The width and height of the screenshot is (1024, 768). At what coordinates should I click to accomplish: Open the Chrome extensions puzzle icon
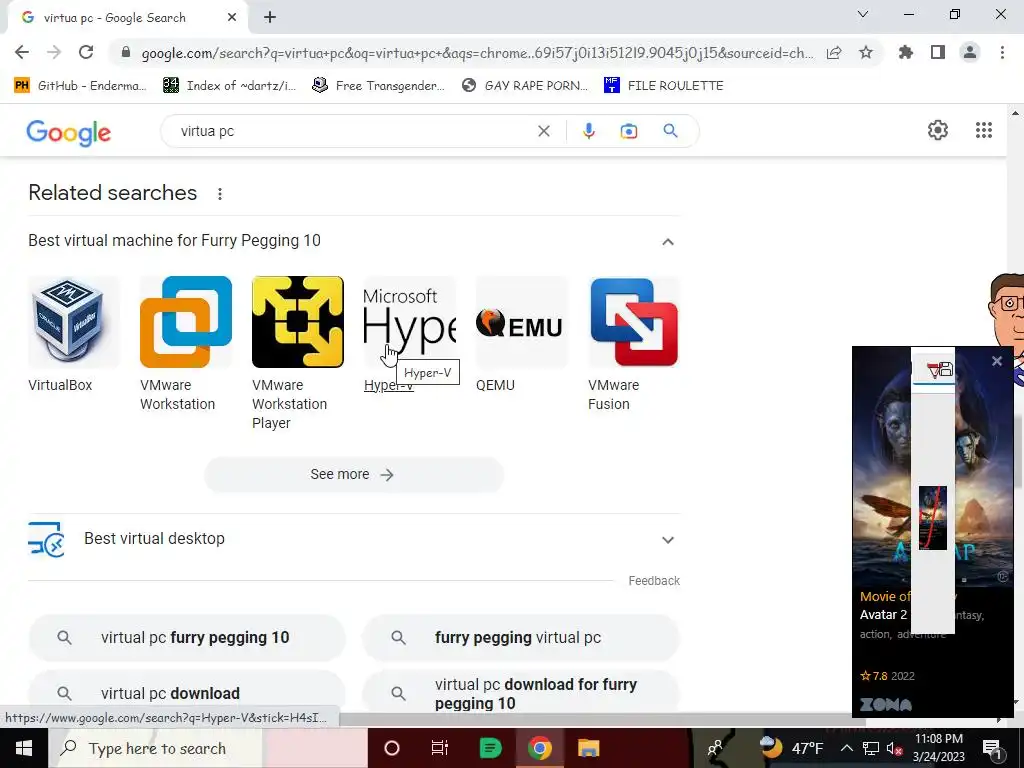[906, 52]
